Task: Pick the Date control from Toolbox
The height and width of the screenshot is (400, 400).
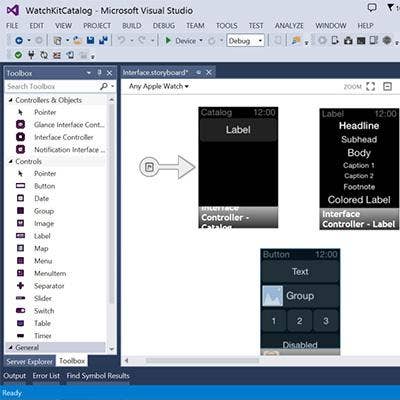Action: 41,199
